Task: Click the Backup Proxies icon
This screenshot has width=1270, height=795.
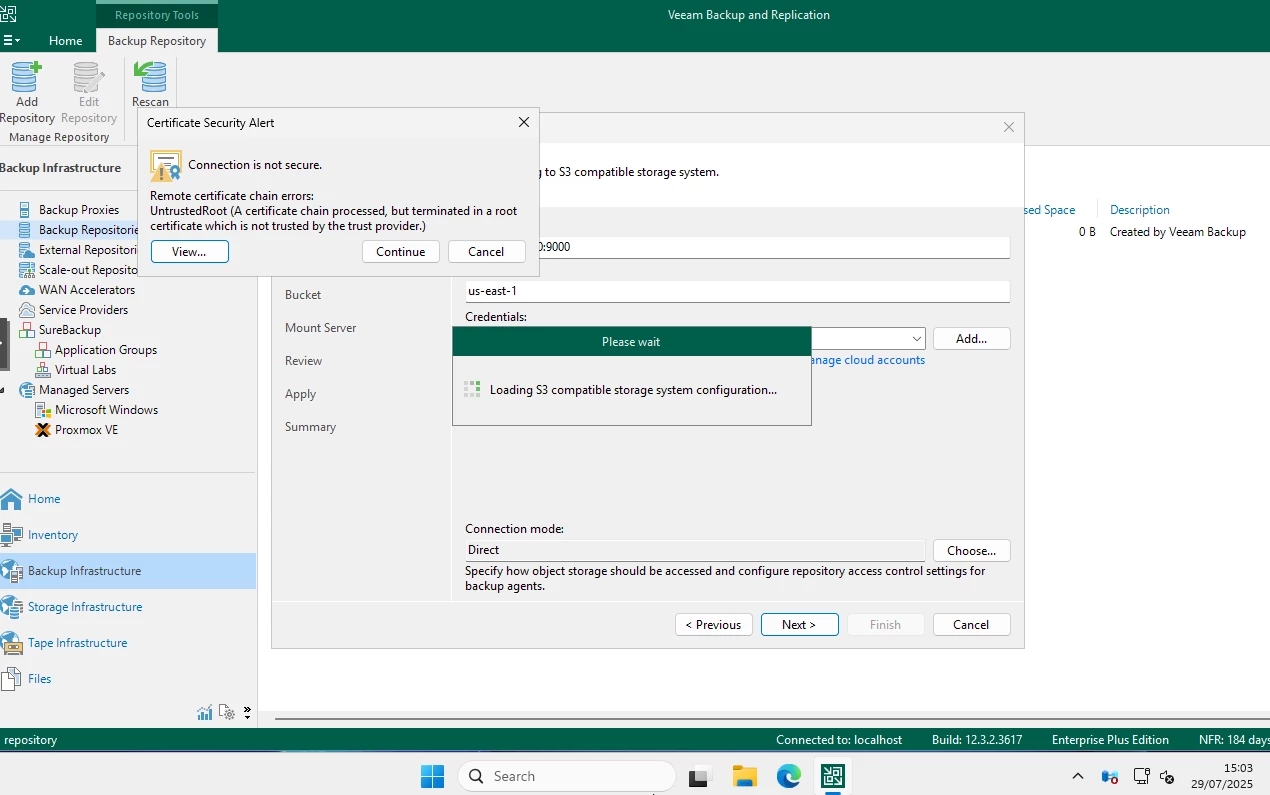Action: click(25, 210)
